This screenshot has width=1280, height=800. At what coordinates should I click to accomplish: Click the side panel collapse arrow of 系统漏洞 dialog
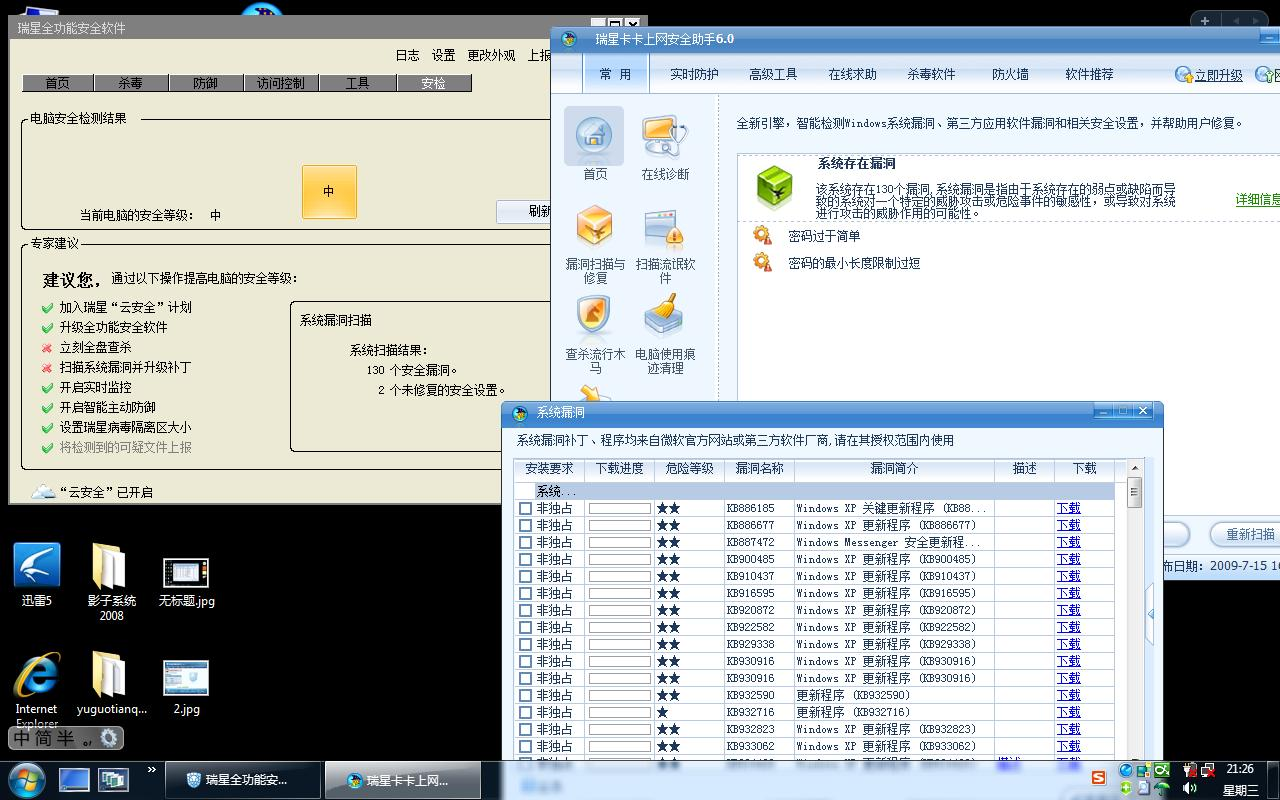click(1151, 614)
